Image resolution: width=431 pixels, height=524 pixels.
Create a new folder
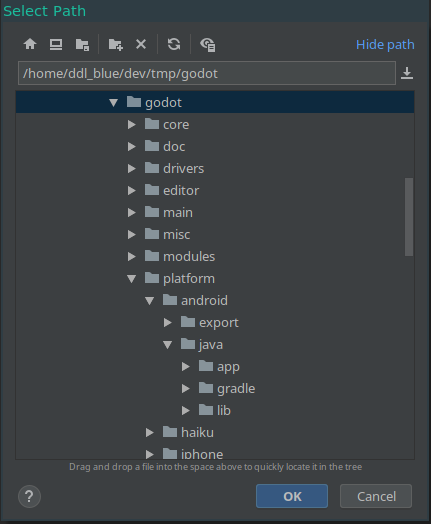[x=116, y=44]
